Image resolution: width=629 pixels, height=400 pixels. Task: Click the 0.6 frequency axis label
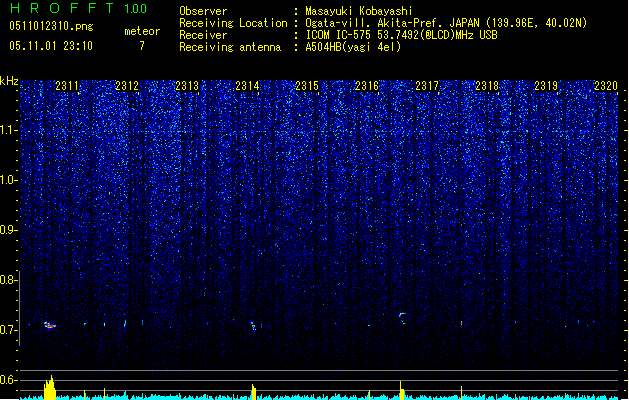click(8, 380)
